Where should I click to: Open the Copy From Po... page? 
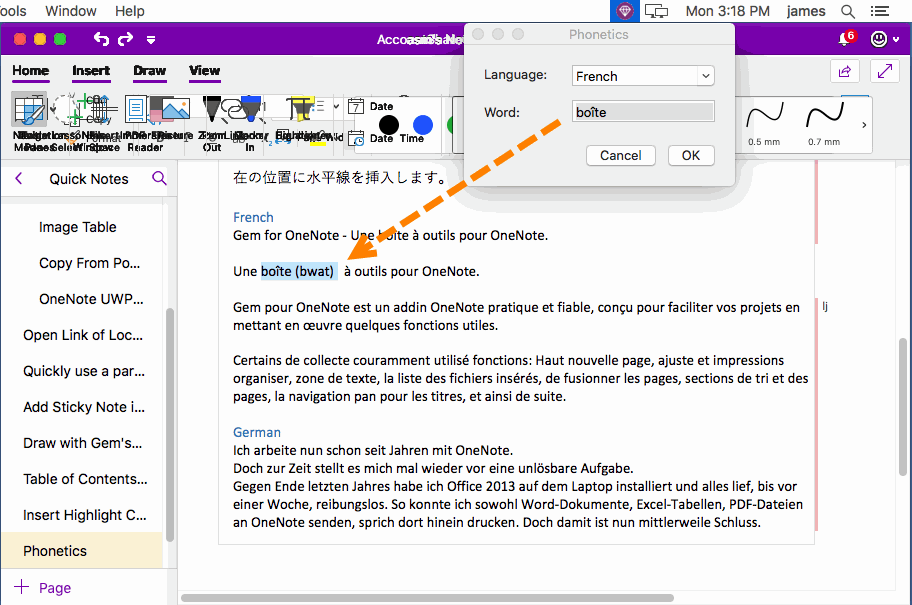pyautogui.click(x=90, y=263)
